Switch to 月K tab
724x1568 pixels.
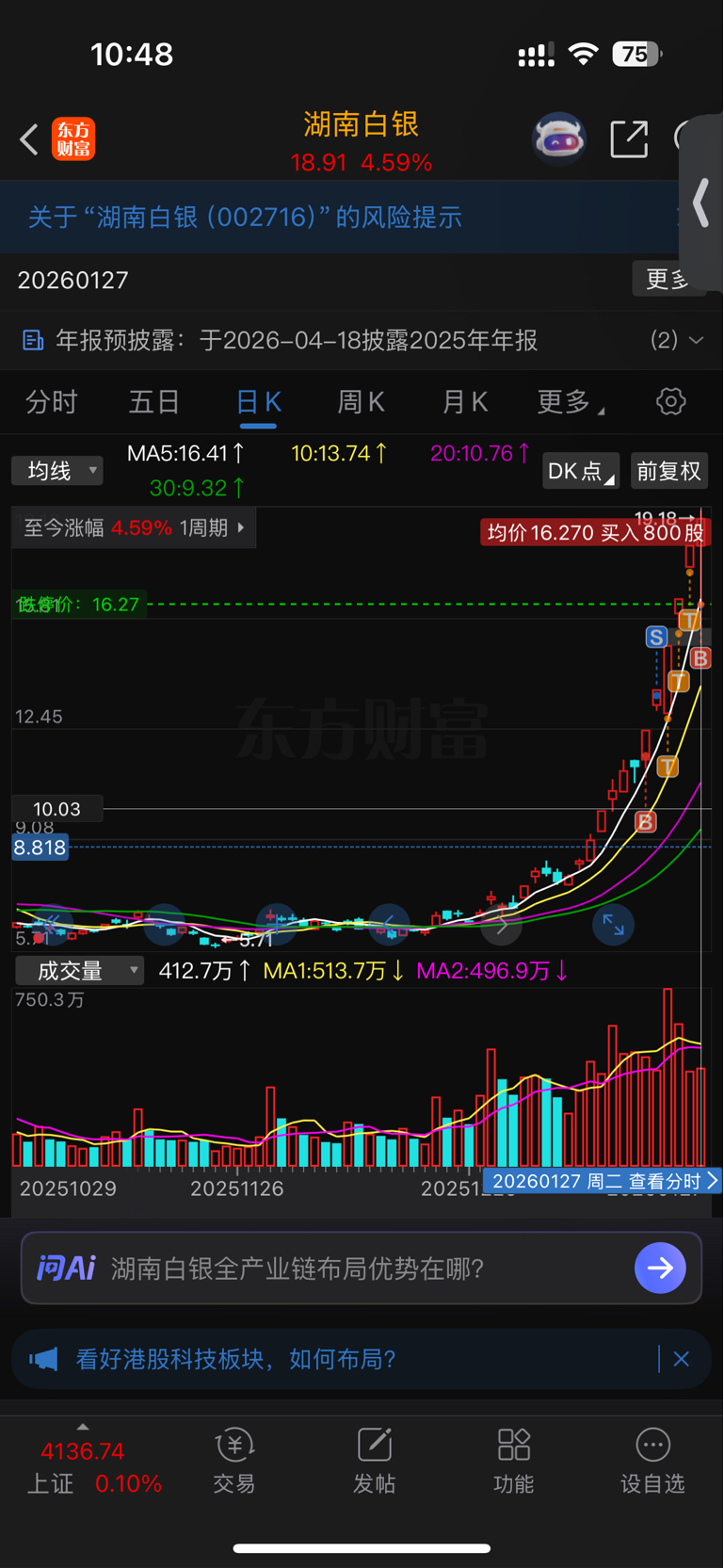(x=465, y=402)
